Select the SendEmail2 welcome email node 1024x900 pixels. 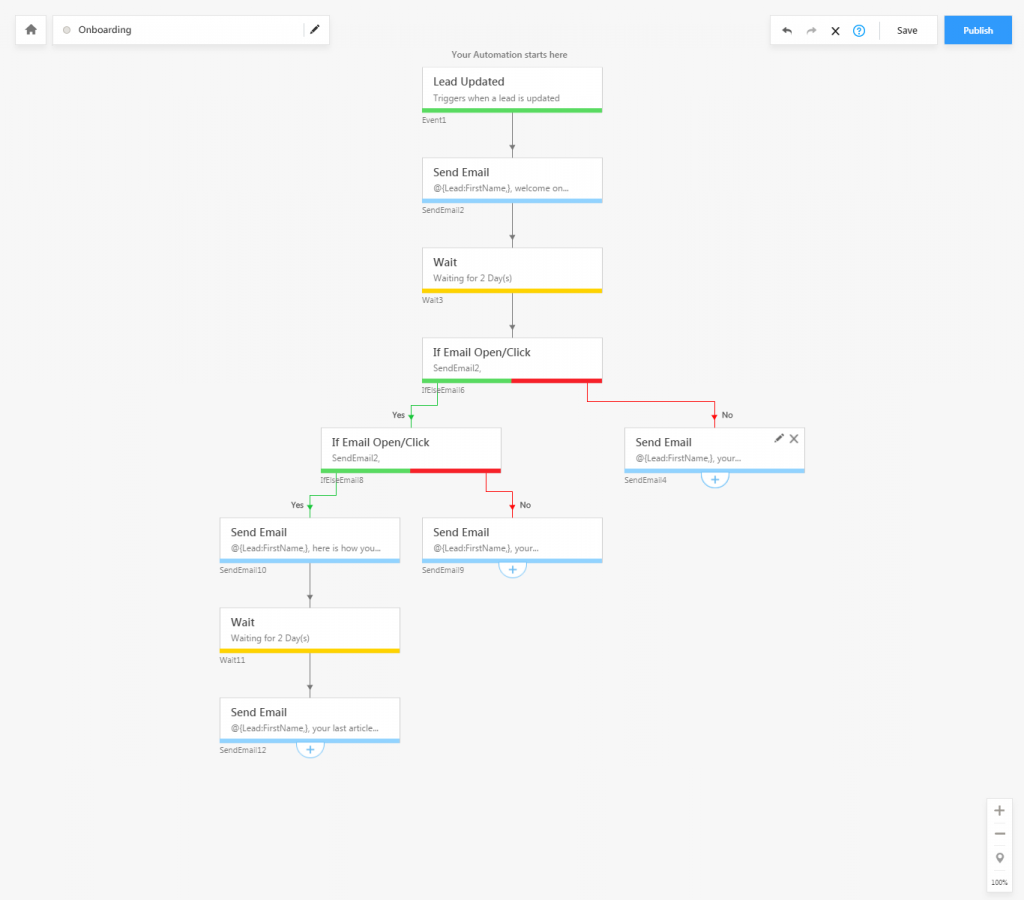[512, 180]
